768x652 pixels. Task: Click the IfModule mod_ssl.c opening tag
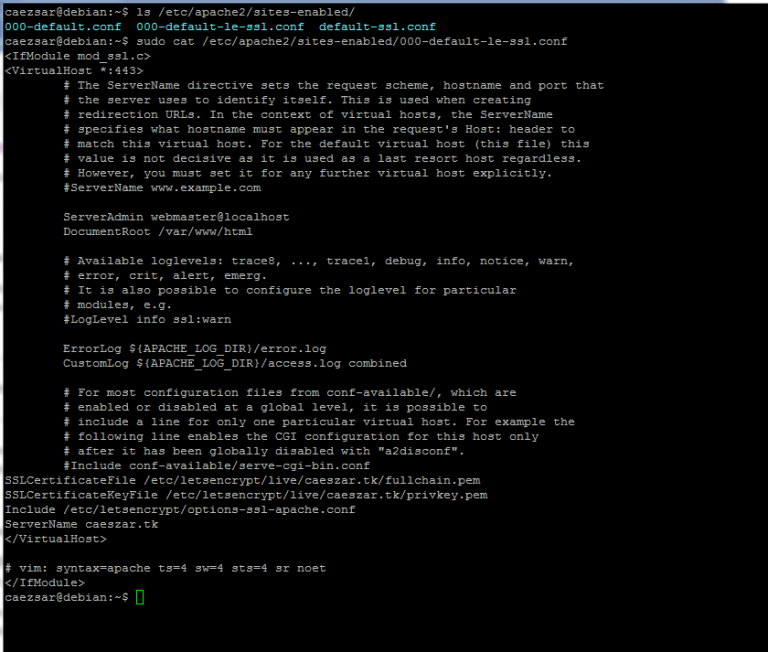(78, 56)
